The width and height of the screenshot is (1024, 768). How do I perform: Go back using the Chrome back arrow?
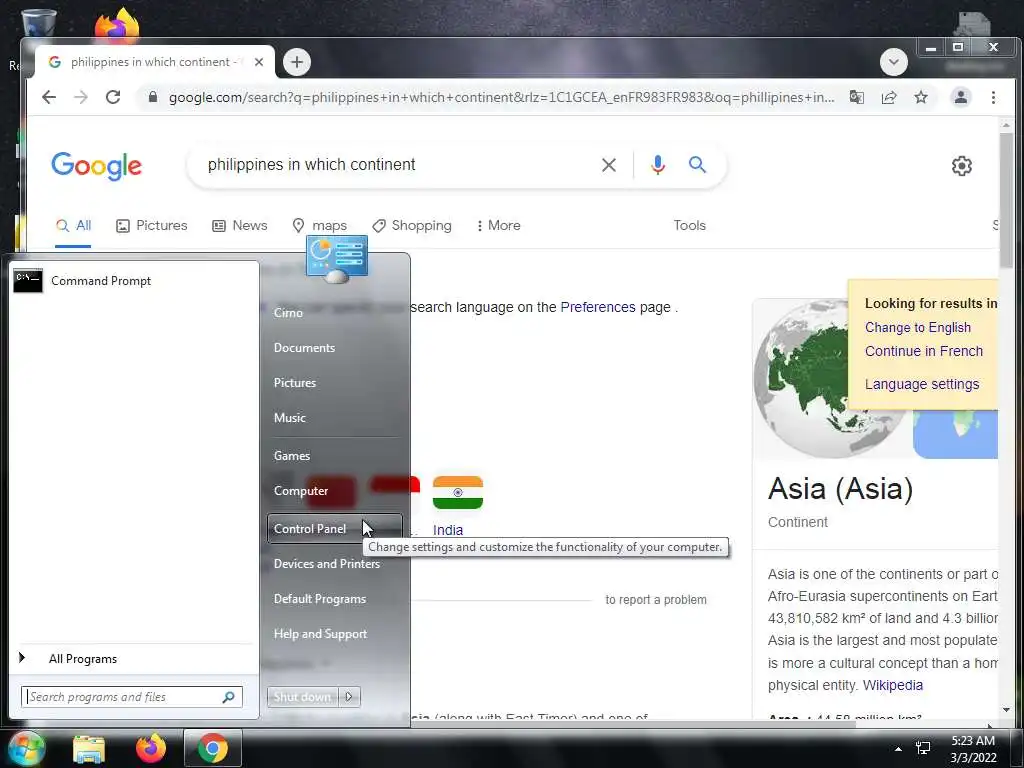(x=49, y=97)
